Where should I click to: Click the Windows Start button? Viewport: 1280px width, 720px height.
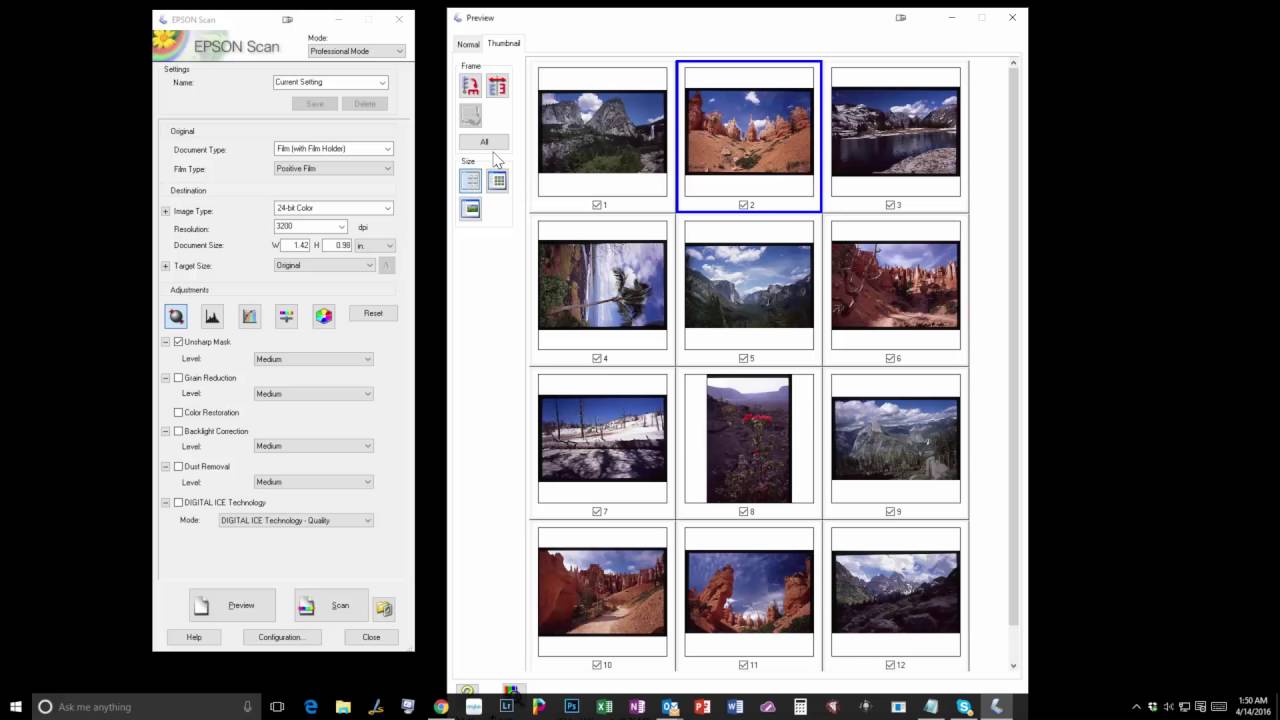point(16,706)
